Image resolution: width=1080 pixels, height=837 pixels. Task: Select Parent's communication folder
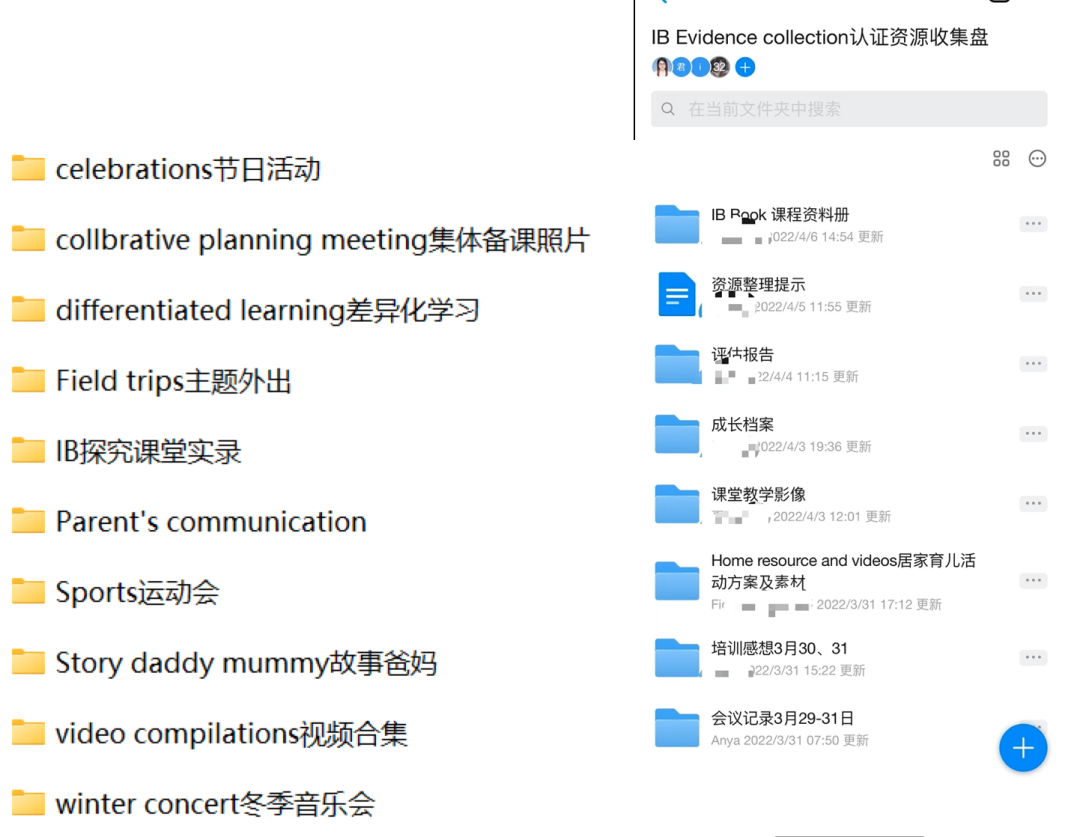point(210,522)
